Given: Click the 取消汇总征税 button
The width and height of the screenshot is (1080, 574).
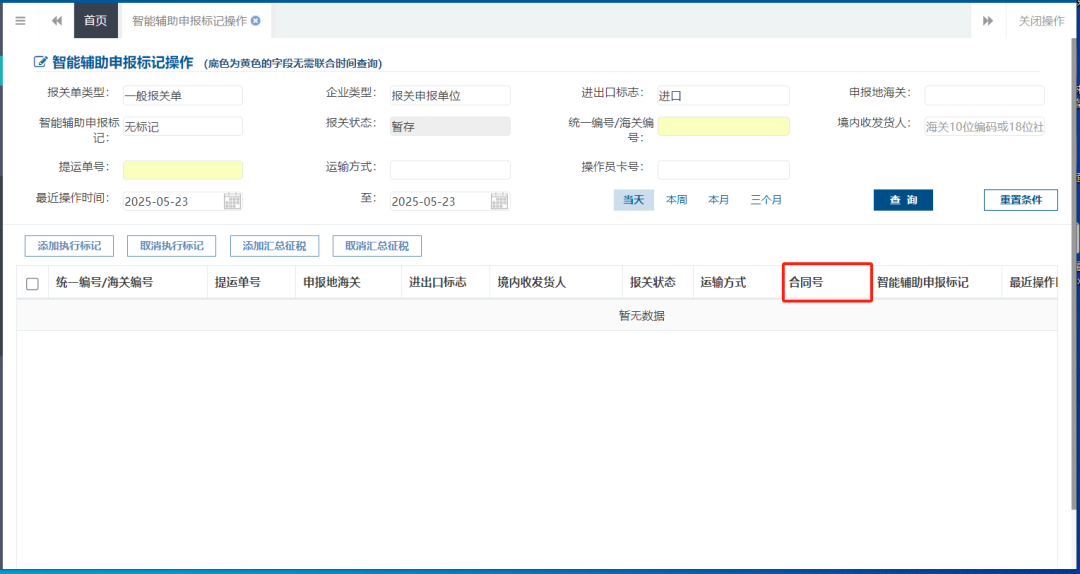Looking at the screenshot, I should tap(377, 246).
